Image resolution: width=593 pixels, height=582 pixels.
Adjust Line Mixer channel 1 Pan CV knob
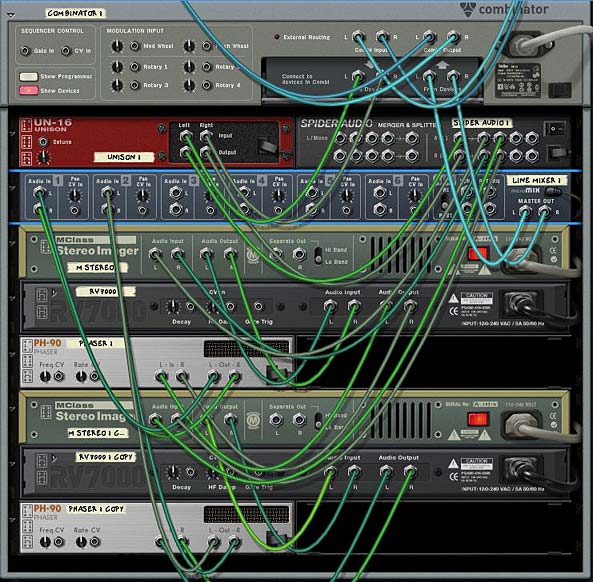coord(75,196)
